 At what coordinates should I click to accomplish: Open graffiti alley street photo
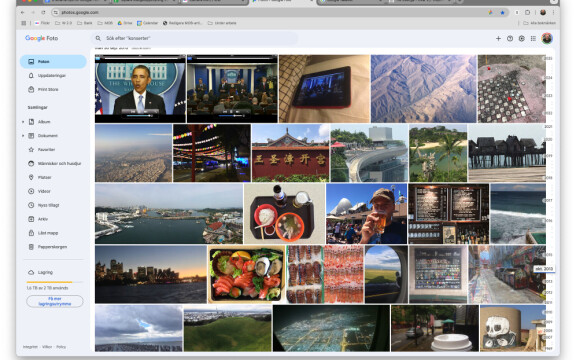(507, 274)
